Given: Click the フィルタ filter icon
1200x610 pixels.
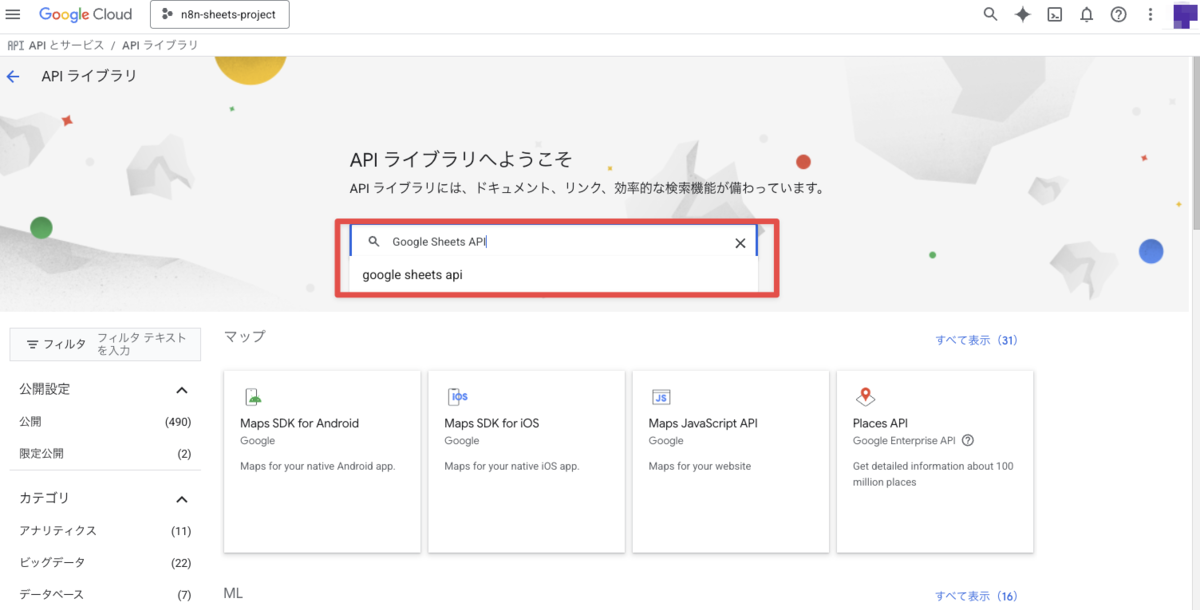Looking at the screenshot, I should tap(33, 344).
